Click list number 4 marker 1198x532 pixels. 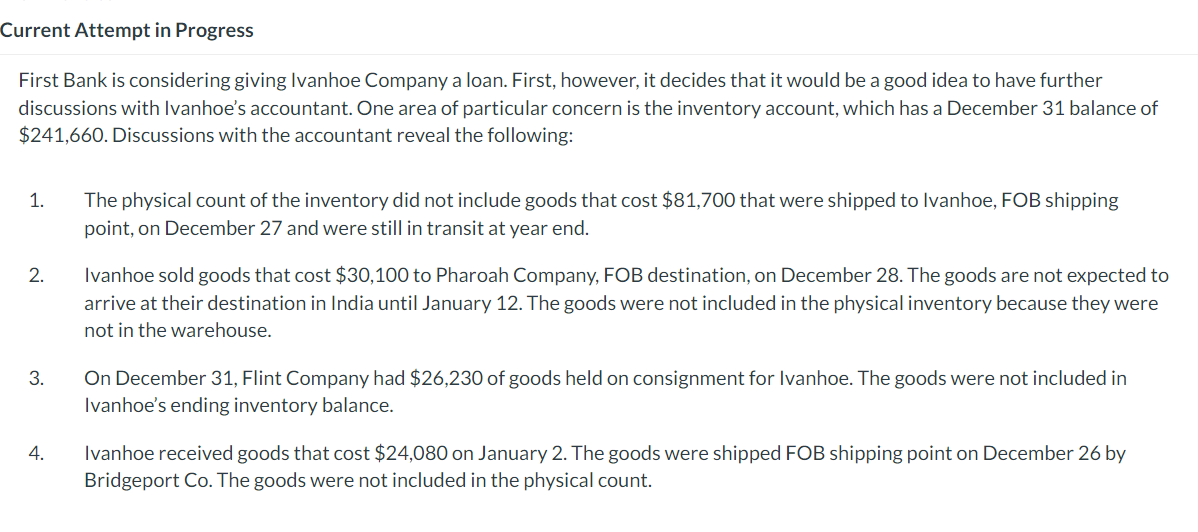[37, 454]
